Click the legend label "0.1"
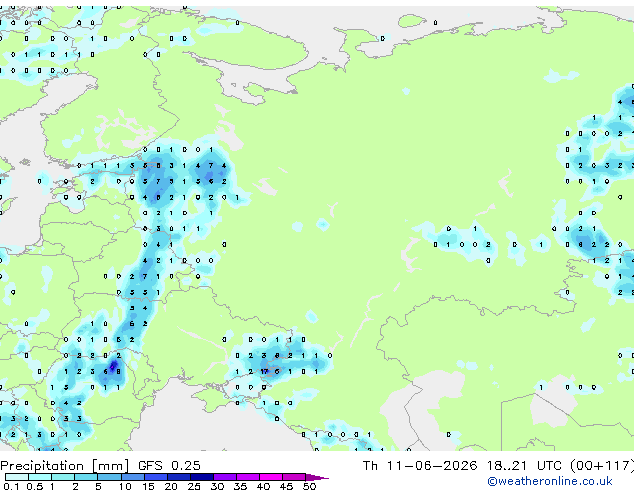The height and width of the screenshot is (490, 634). pyautogui.click(x=12, y=486)
